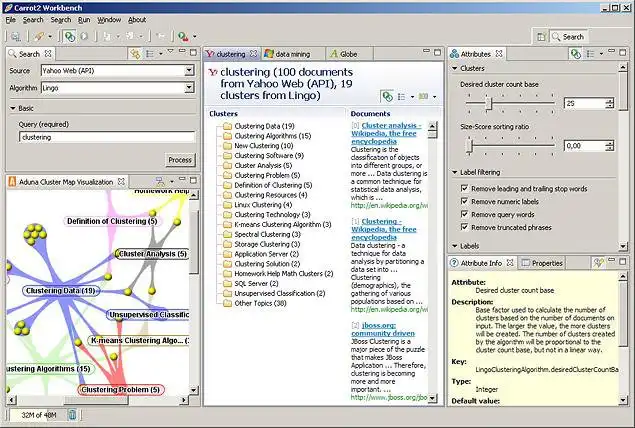This screenshot has height=428, width=635.
Task: Open the Source dropdown list
Action: 188,71
